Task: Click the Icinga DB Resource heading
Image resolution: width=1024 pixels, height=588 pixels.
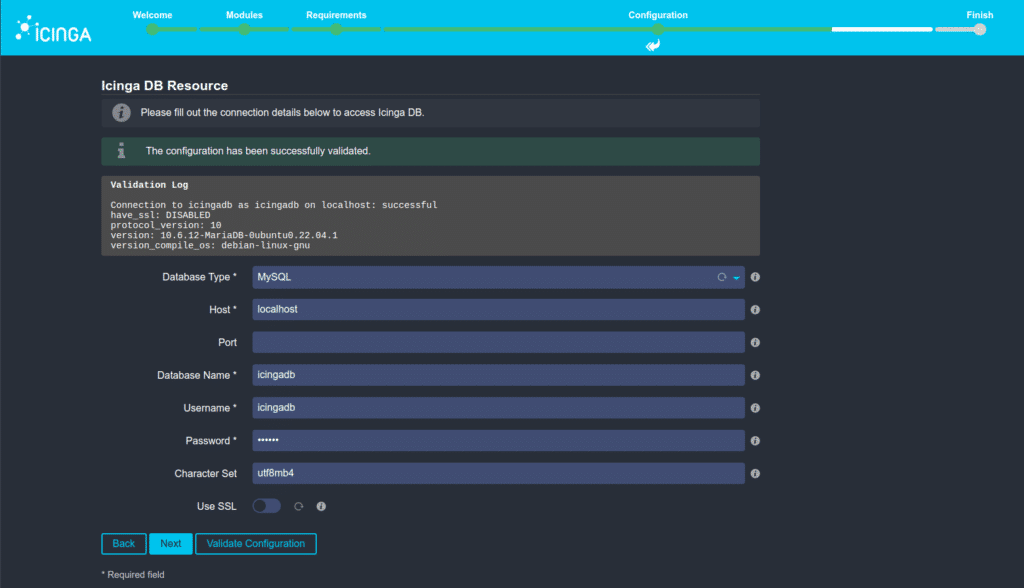Action: (165, 86)
